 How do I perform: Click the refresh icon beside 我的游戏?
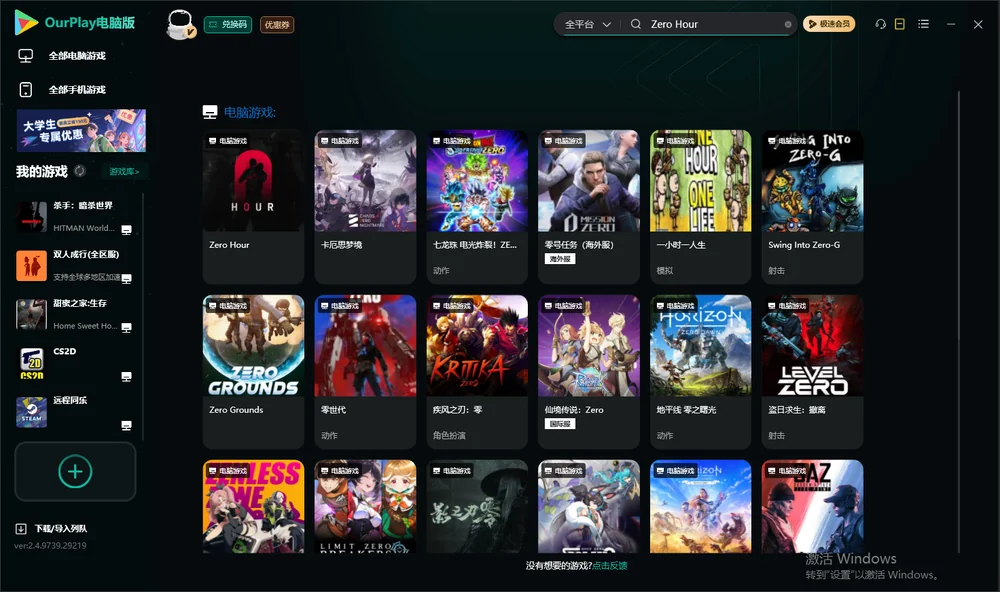pyautogui.click(x=80, y=171)
